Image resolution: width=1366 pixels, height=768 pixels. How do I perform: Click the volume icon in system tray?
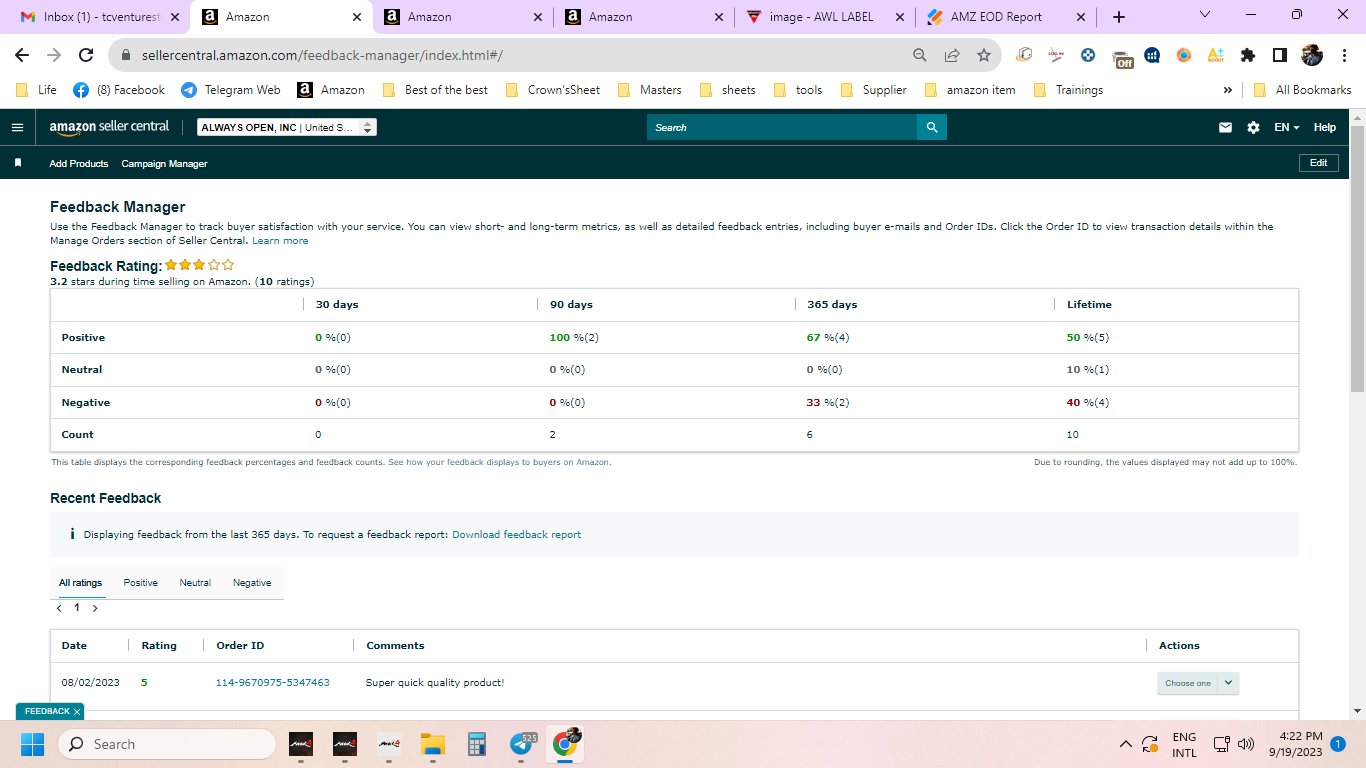(1246, 744)
